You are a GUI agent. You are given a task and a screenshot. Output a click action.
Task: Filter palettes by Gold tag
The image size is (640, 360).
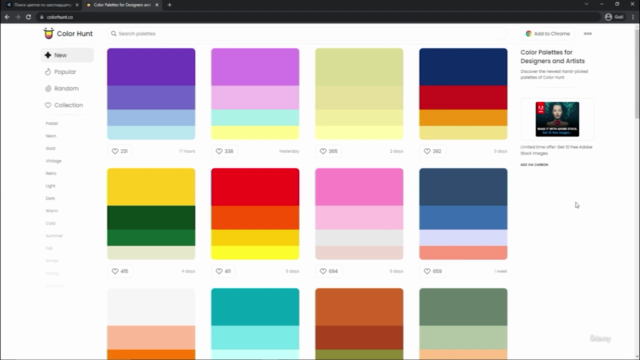pos(51,149)
